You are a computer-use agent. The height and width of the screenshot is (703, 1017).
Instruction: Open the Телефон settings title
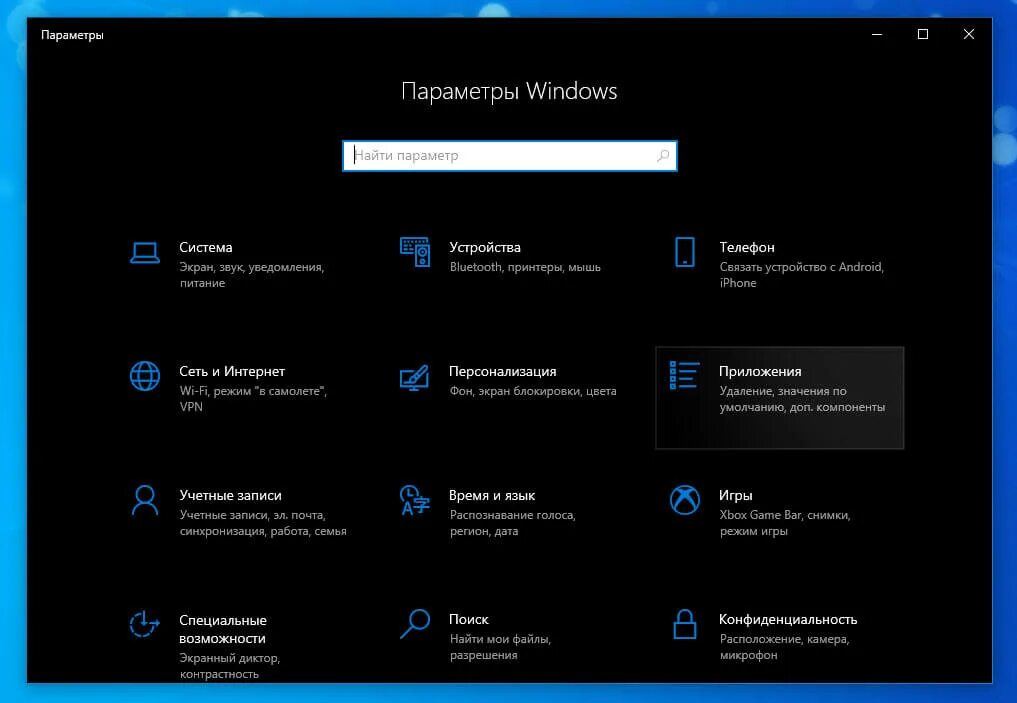click(x=747, y=248)
